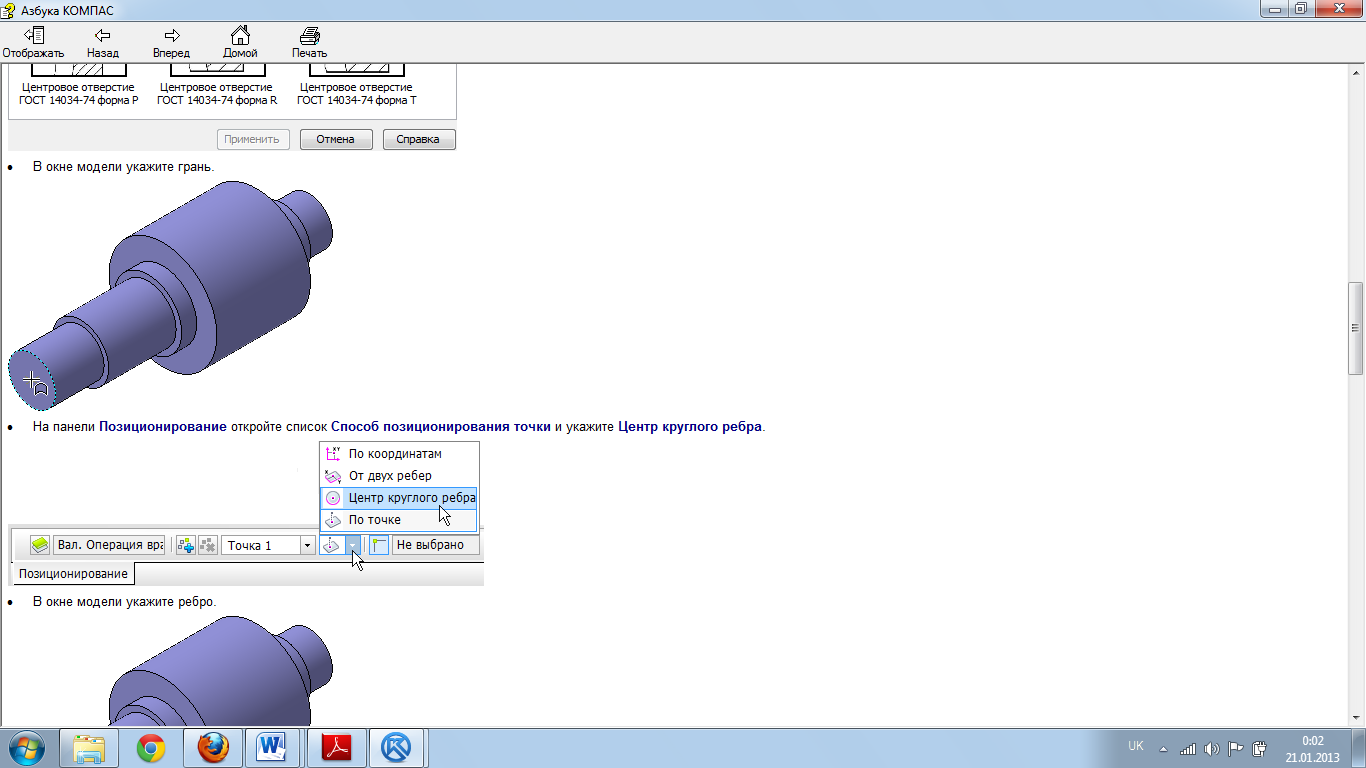
Task: Click the Точка 1 combo box field
Action: pos(268,545)
